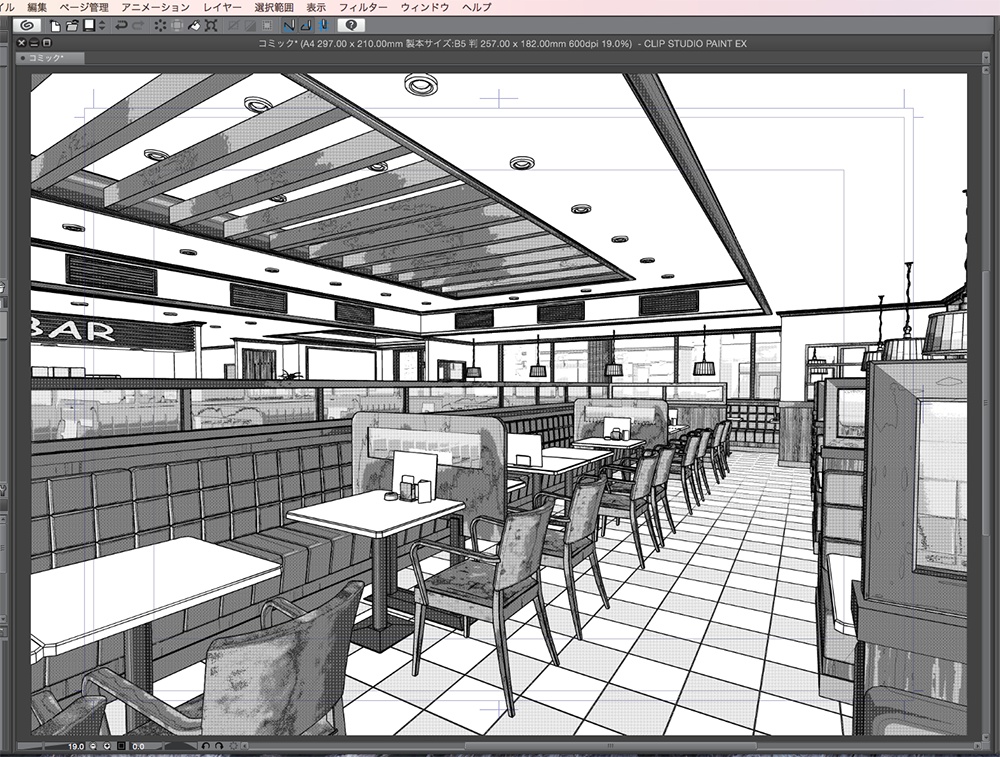The height and width of the screenshot is (757, 1000).
Task: Open the ページ管理 menu
Action: 84,8
